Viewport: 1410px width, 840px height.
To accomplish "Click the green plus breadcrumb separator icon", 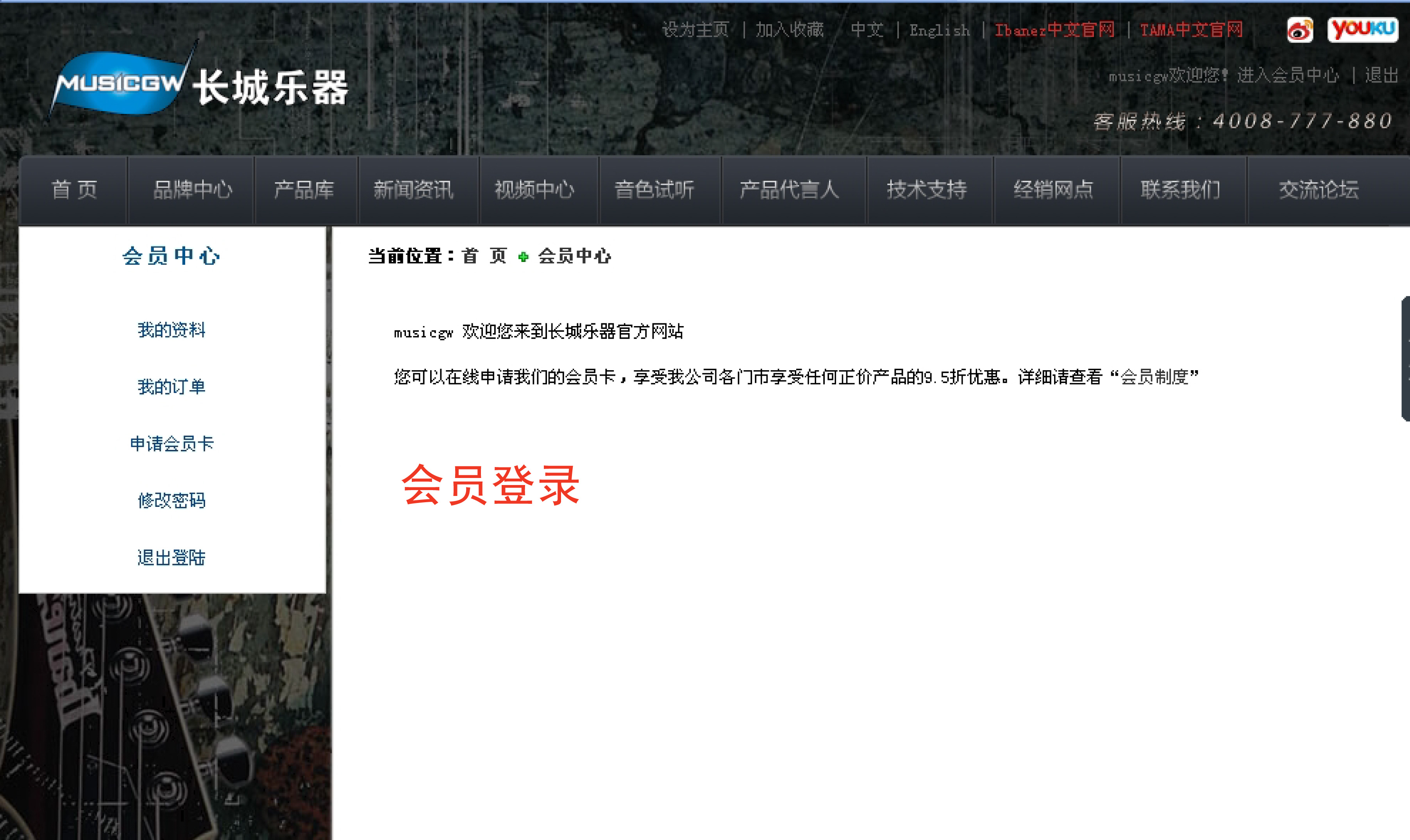I will pos(523,257).
